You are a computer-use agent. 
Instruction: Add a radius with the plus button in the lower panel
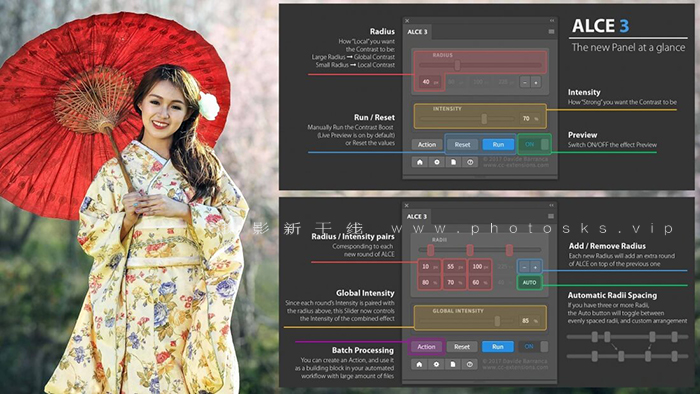click(x=535, y=267)
